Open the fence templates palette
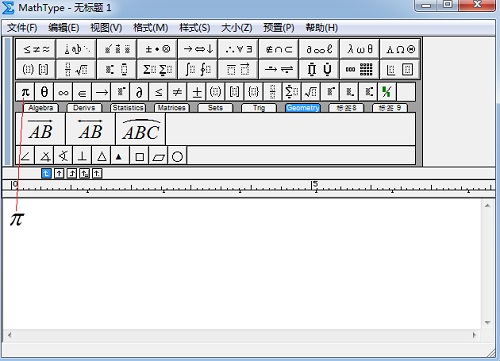Image resolution: width=500 pixels, height=361 pixels. pyautogui.click(x=36, y=69)
